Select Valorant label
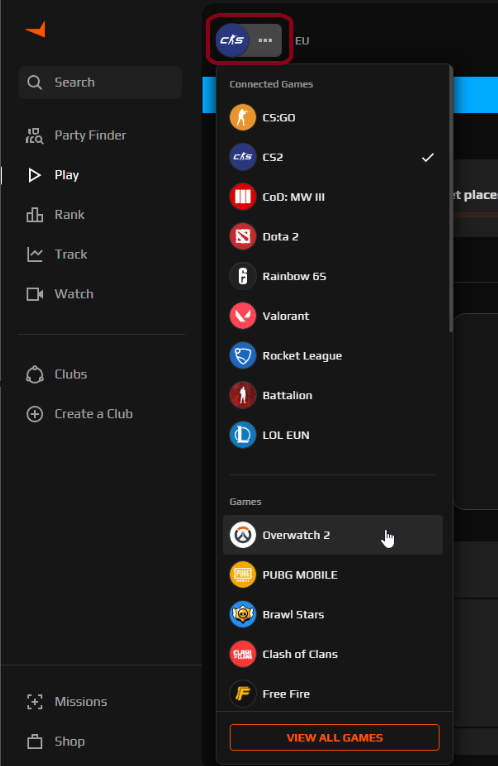This screenshot has width=498, height=766. [286, 316]
